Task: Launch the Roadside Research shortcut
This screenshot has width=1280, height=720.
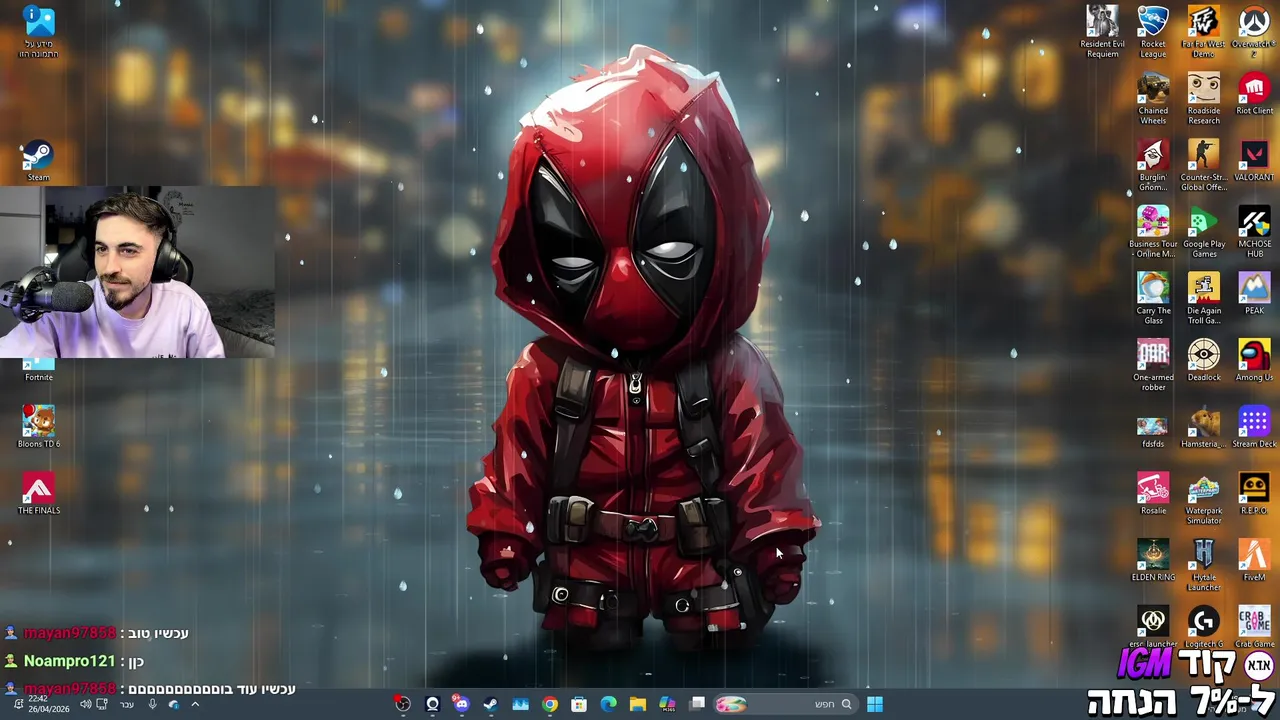Action: coord(1204,99)
